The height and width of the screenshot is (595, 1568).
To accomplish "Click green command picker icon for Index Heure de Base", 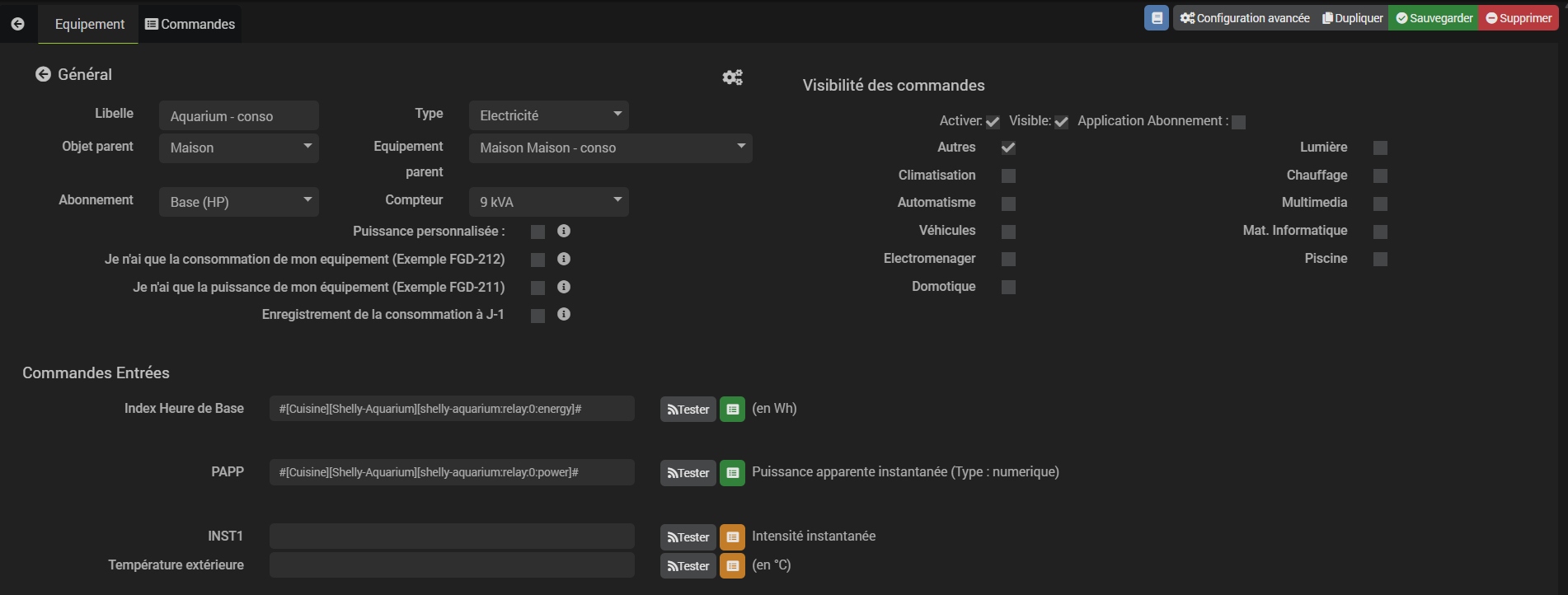I will coord(732,409).
